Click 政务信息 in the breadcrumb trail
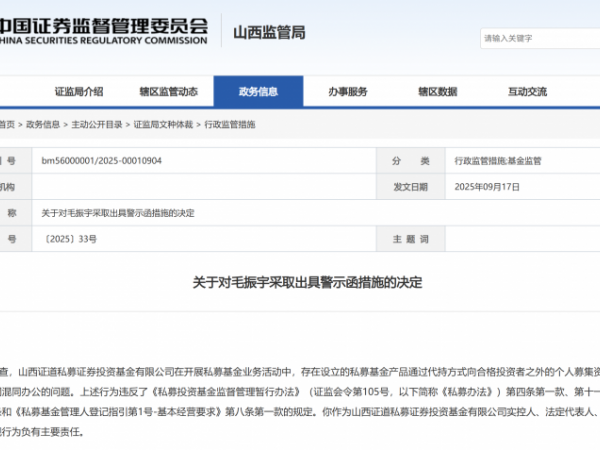Screen dimensions: 600x450 (x=43, y=125)
